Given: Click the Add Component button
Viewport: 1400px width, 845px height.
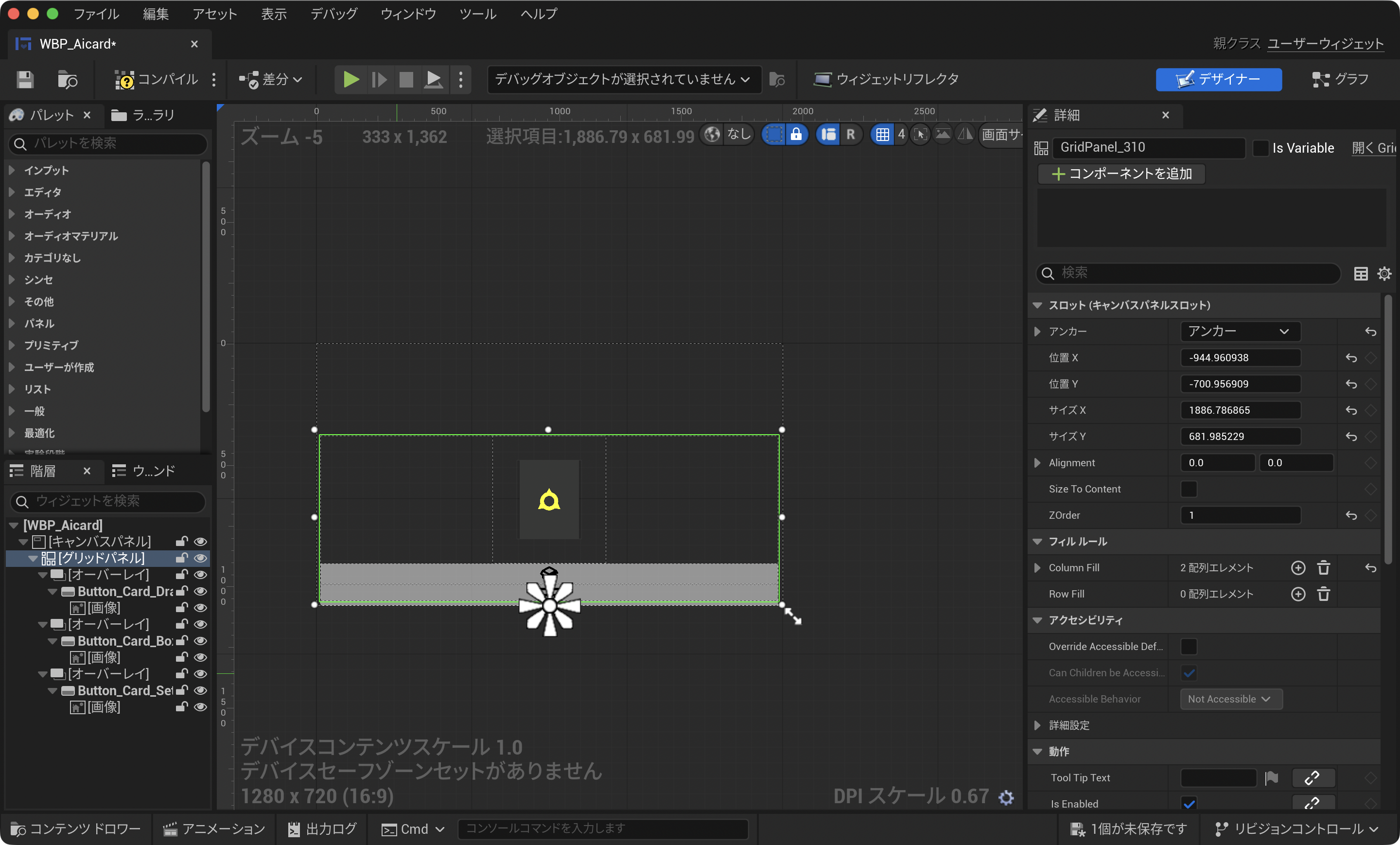Looking at the screenshot, I should coord(1121,173).
